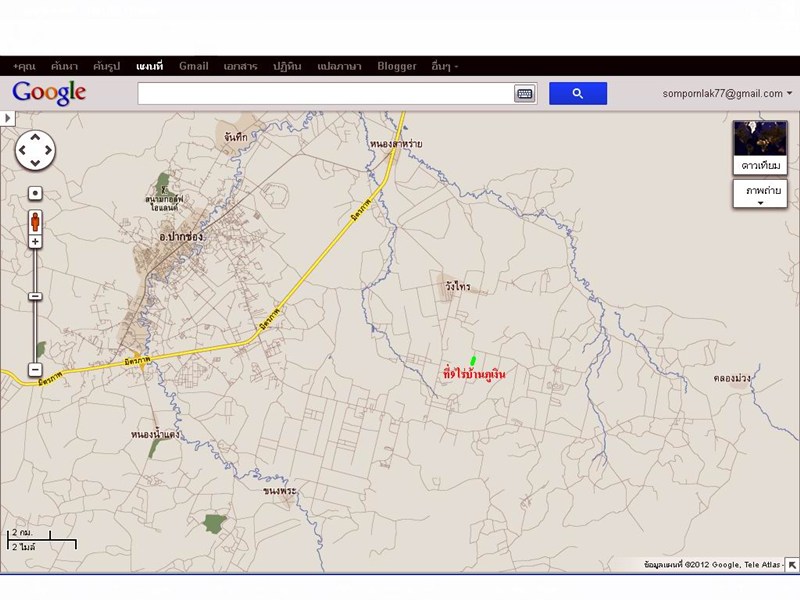Expand the left side panel arrow
Viewport: 800px width, 600px height.
[x=7, y=118]
